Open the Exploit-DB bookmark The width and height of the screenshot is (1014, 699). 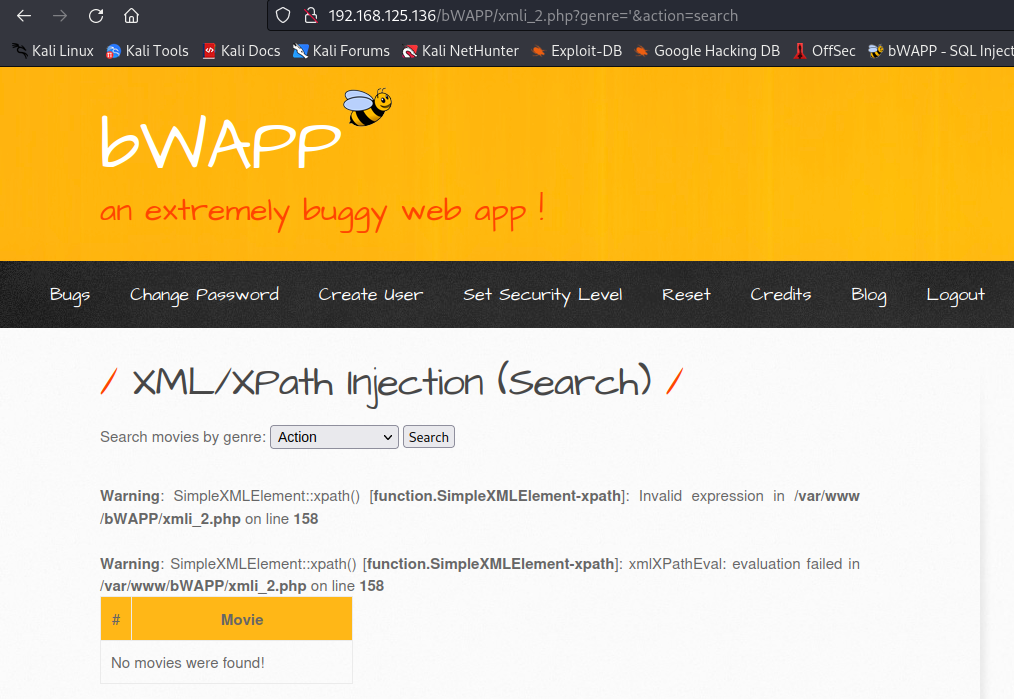[x=577, y=51]
